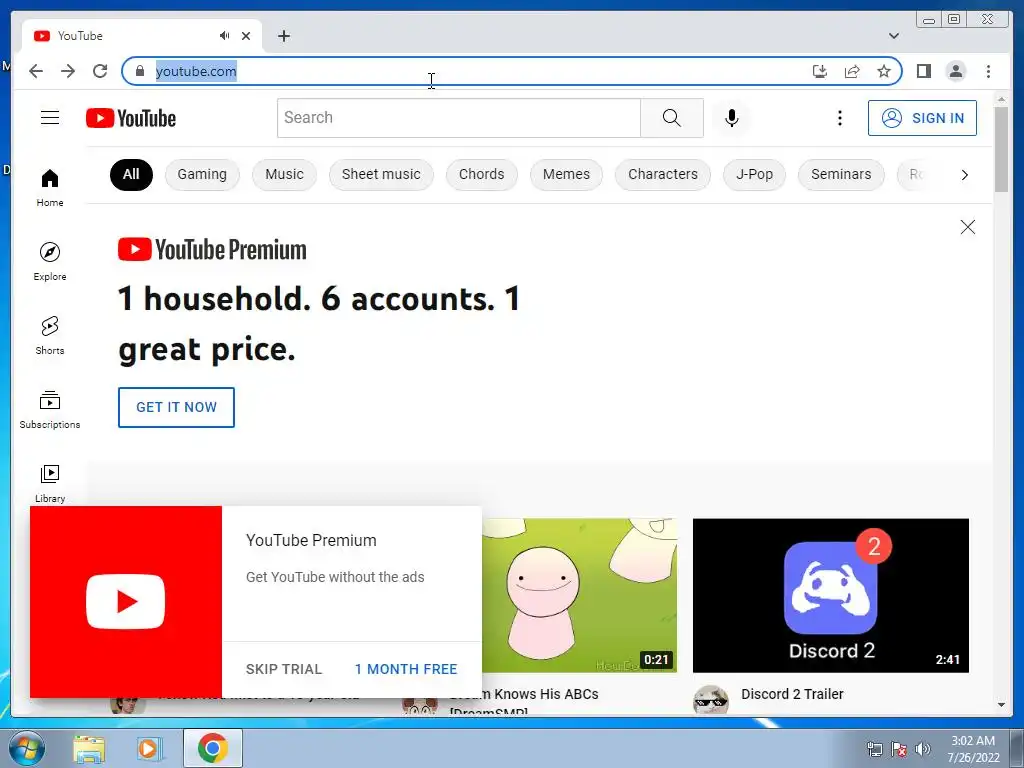This screenshot has width=1024, height=768.
Task: Click scrollbar down arrow
Action: [1001, 705]
